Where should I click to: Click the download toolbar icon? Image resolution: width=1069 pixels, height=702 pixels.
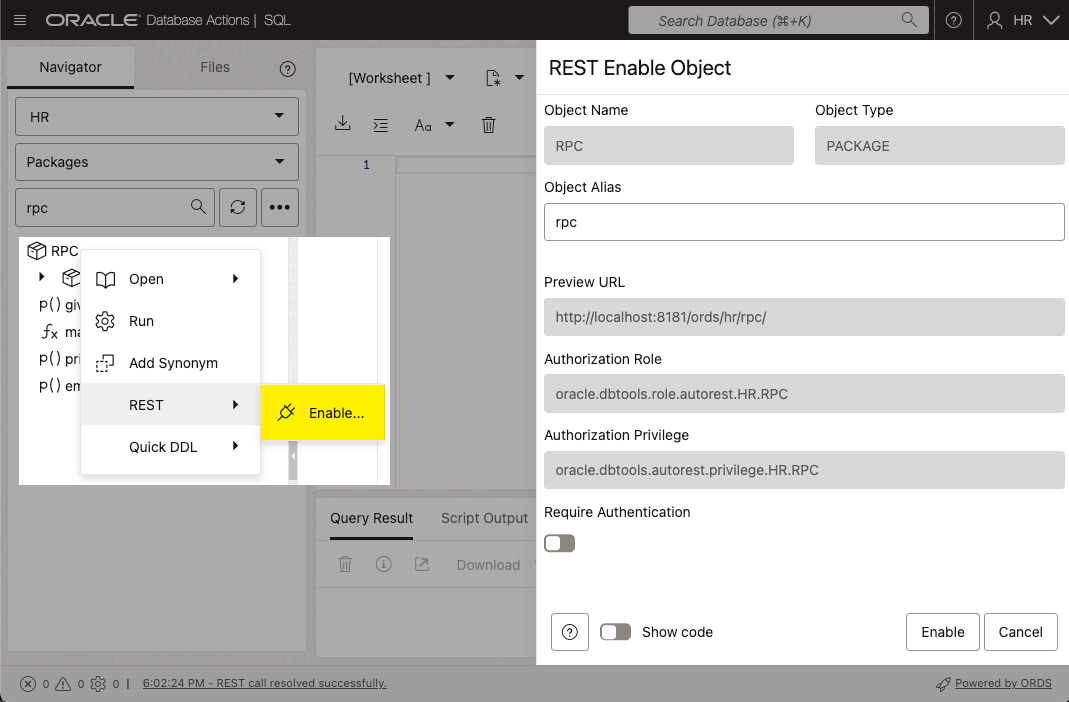[343, 124]
